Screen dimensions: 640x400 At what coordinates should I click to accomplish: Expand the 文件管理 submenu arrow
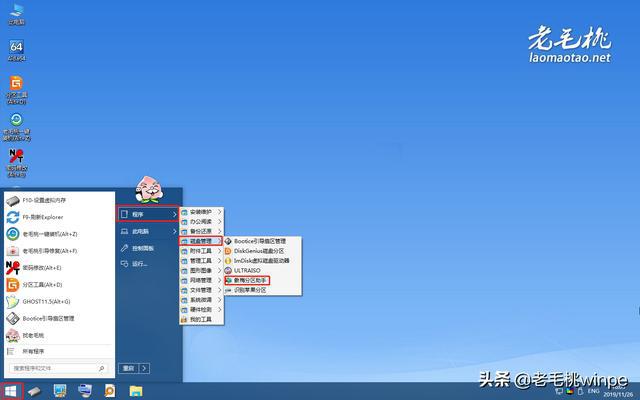coord(220,290)
